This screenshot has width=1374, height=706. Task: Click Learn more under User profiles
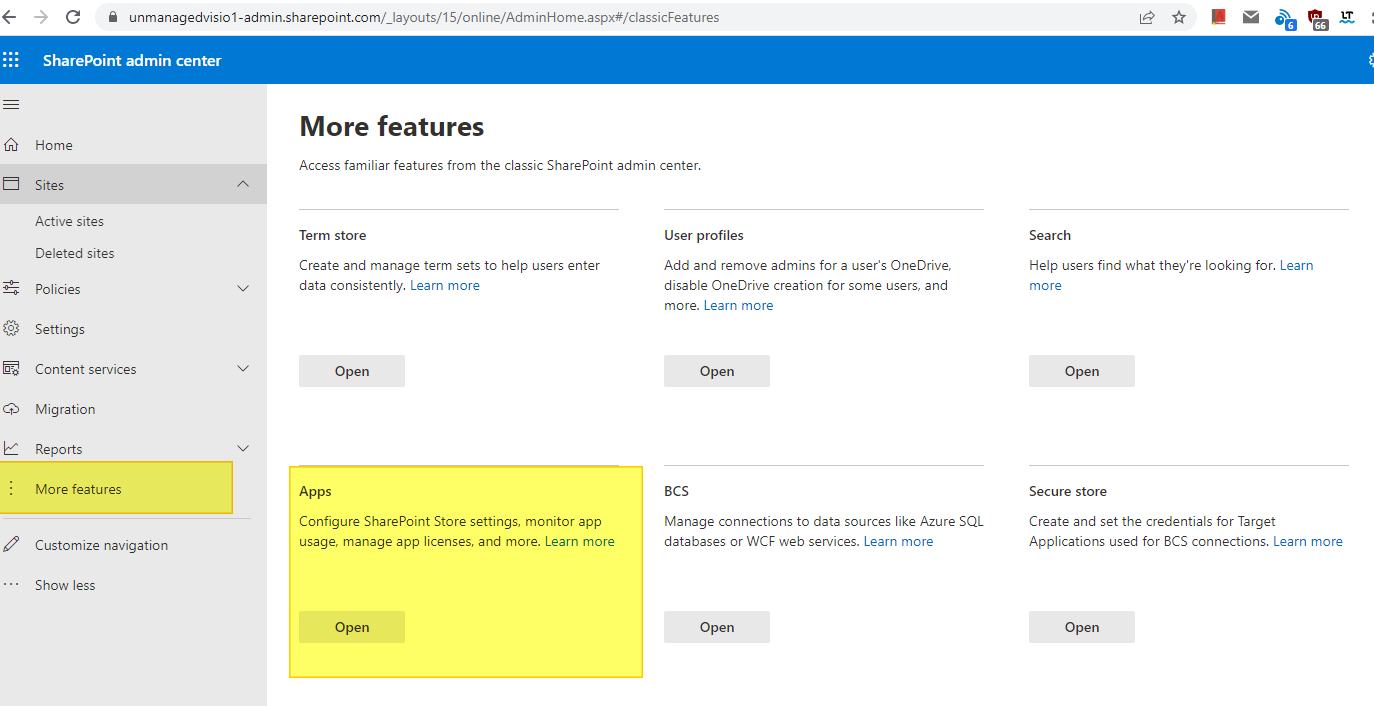tap(738, 305)
